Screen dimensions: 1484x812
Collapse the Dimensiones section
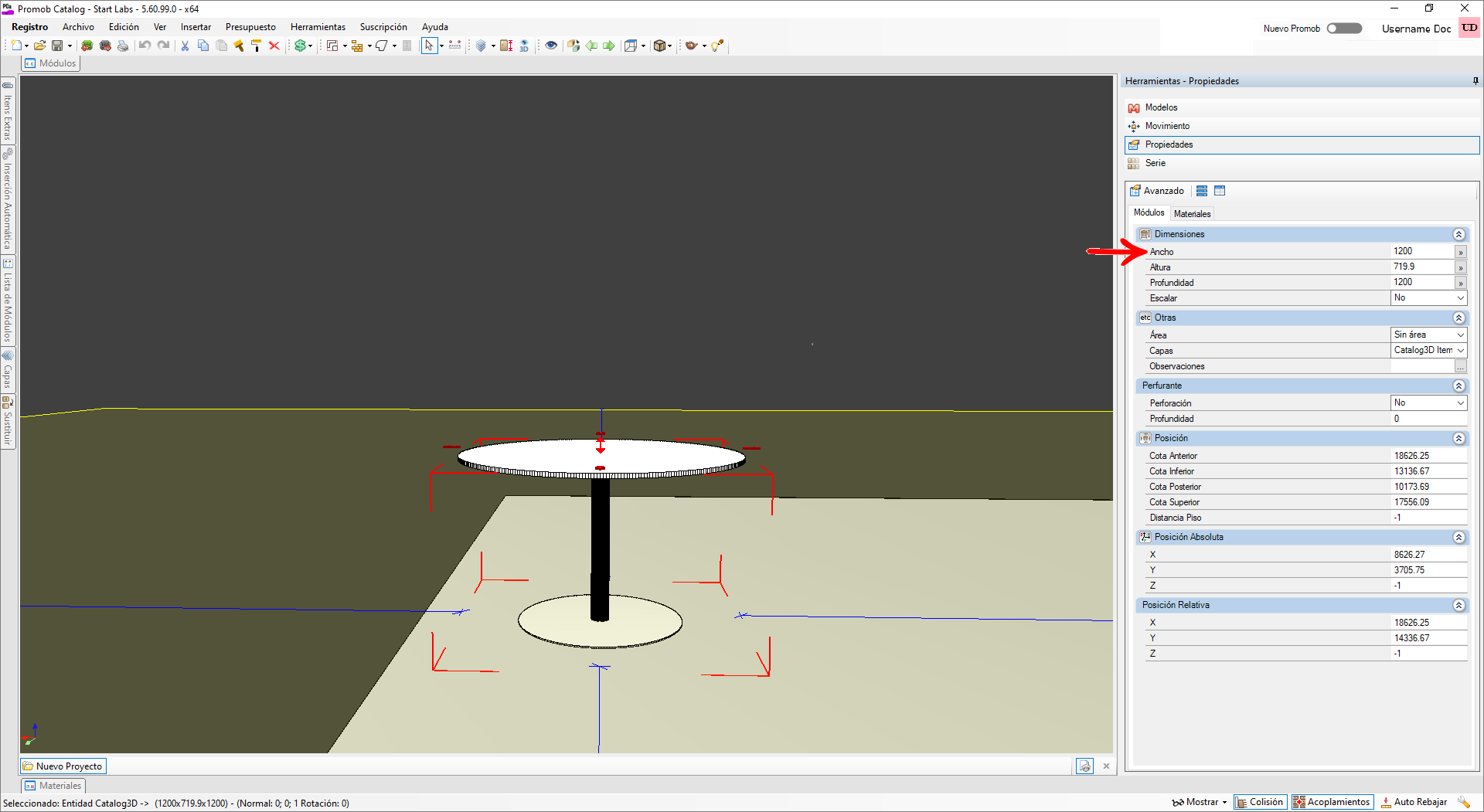pyautogui.click(x=1458, y=234)
